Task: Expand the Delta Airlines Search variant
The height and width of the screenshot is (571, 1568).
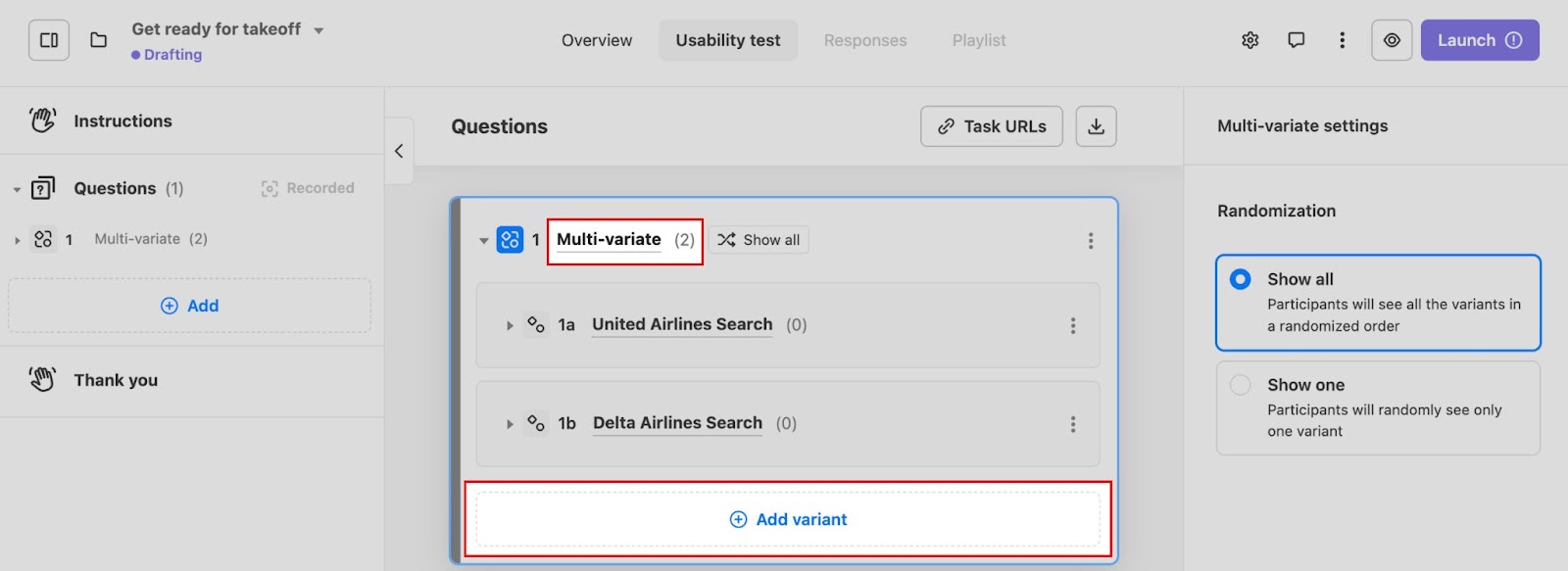Action: [x=510, y=424]
